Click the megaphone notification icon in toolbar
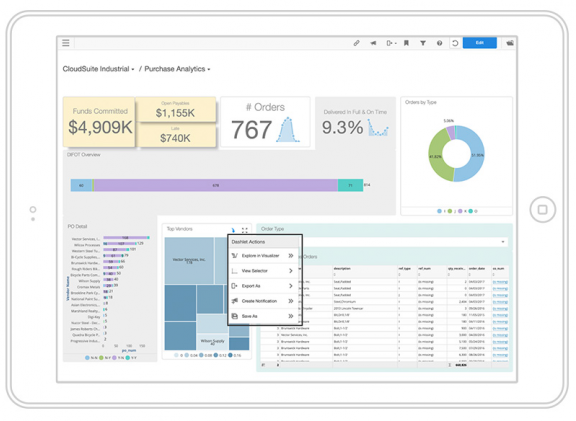 click(x=373, y=43)
